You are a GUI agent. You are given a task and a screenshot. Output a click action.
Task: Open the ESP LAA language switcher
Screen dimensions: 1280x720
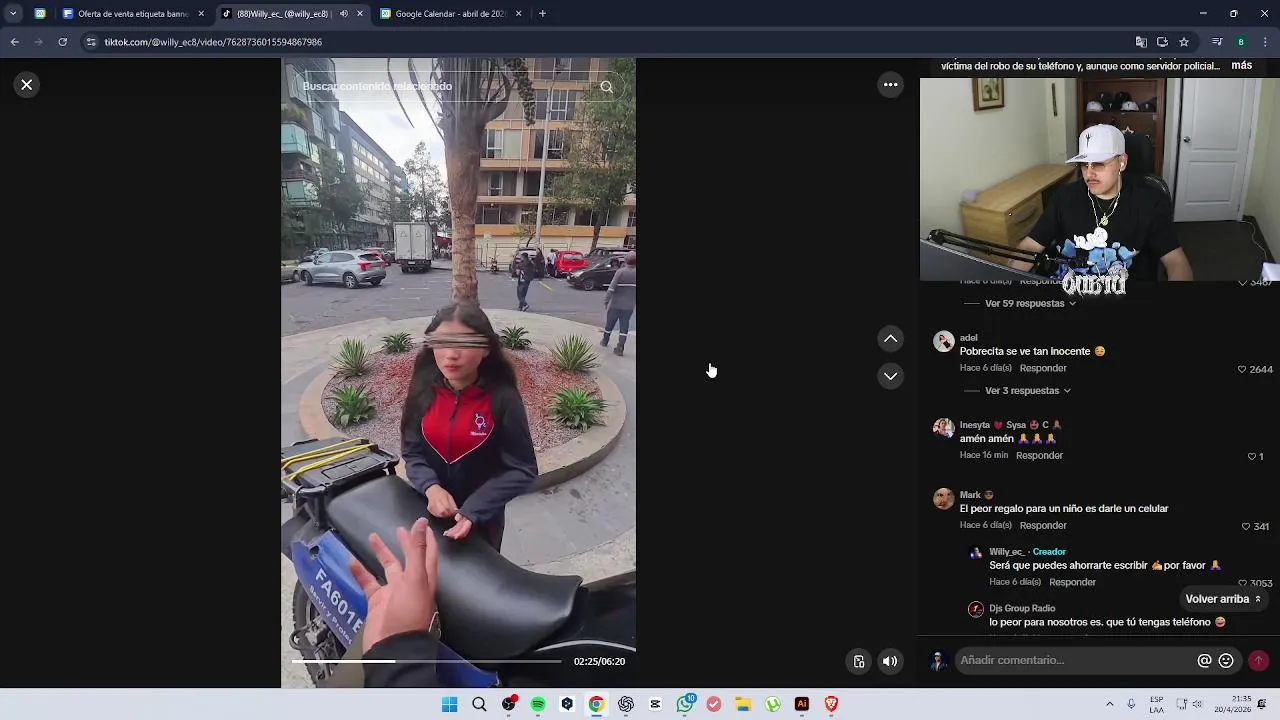(1156, 704)
